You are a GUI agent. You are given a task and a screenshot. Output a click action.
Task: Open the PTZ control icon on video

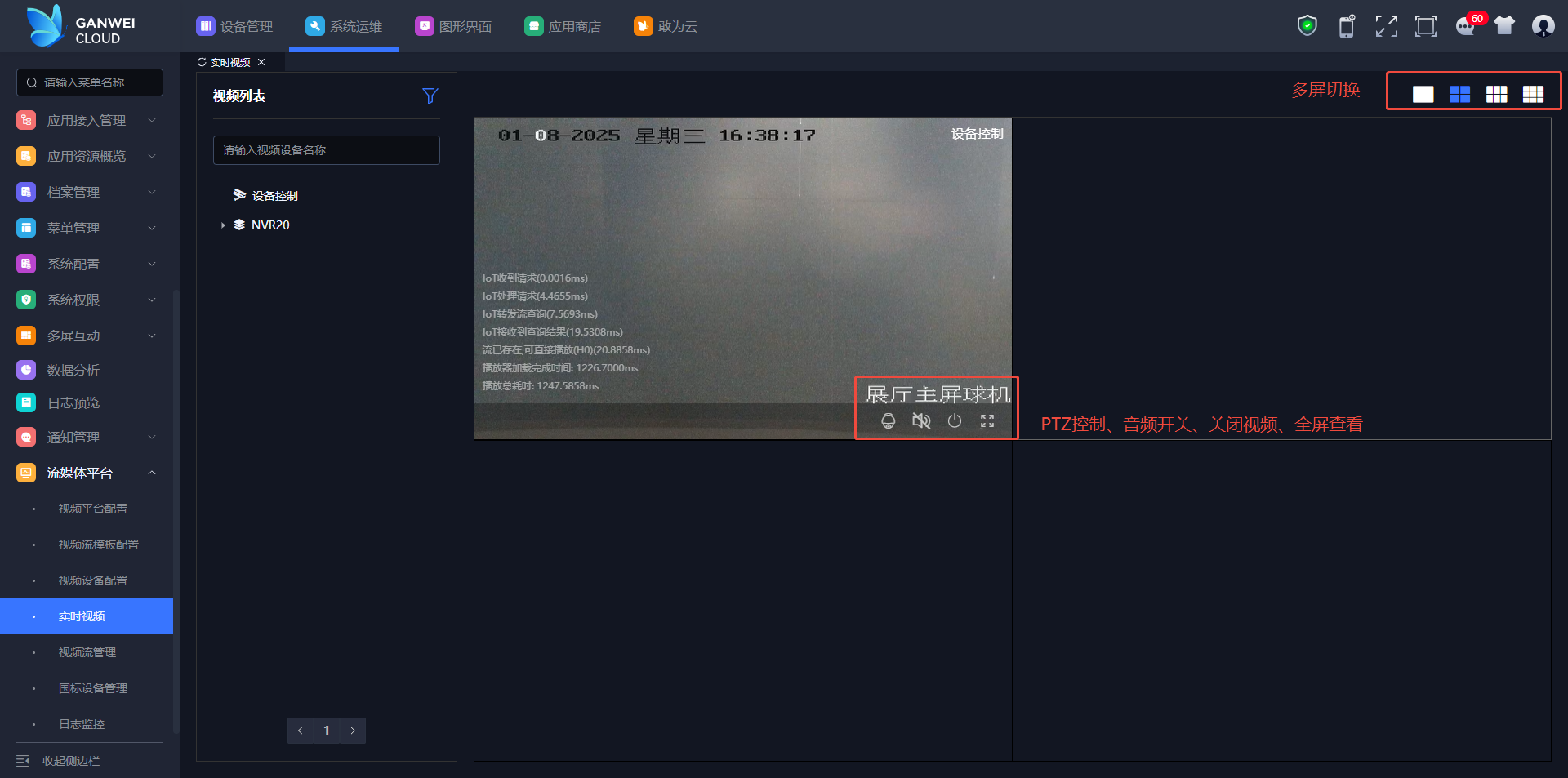pyautogui.click(x=888, y=421)
